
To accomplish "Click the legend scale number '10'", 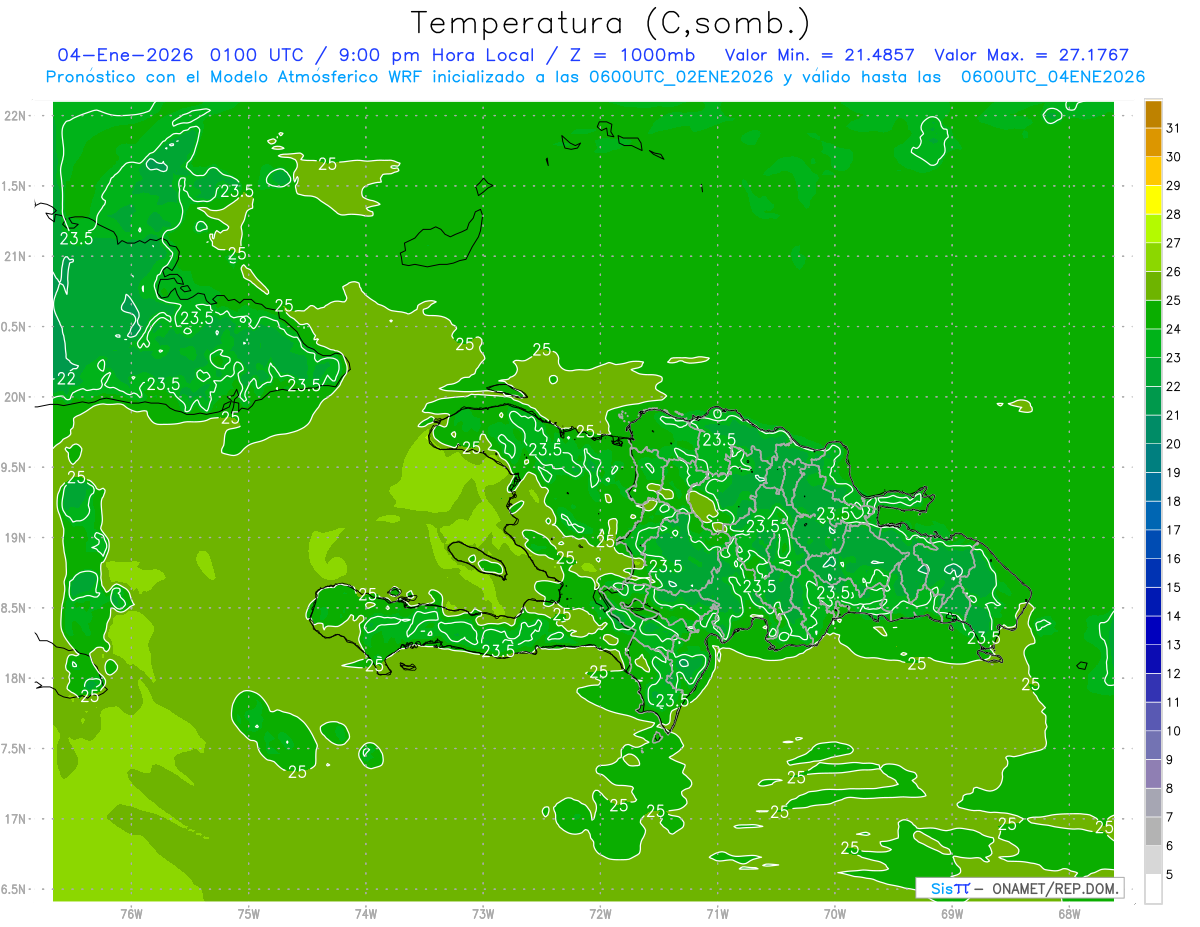I will pyautogui.click(x=1173, y=731).
